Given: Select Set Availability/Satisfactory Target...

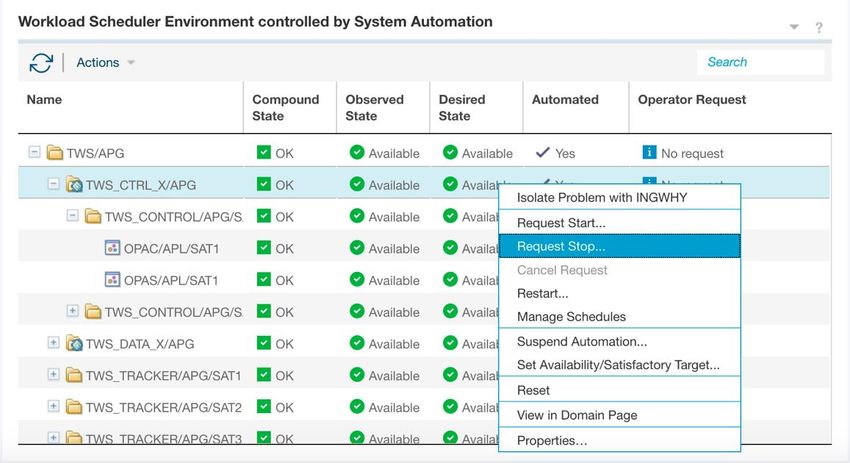Looking at the screenshot, I should [x=619, y=365].
